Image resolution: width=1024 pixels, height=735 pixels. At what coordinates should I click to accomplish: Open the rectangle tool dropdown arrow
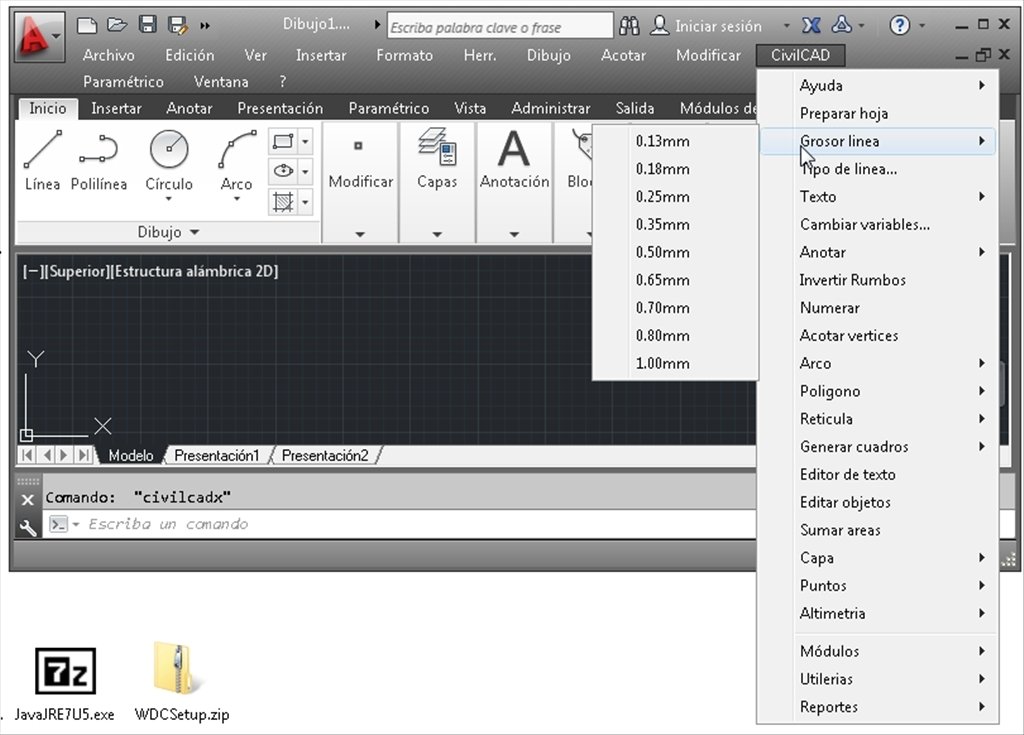coord(305,142)
